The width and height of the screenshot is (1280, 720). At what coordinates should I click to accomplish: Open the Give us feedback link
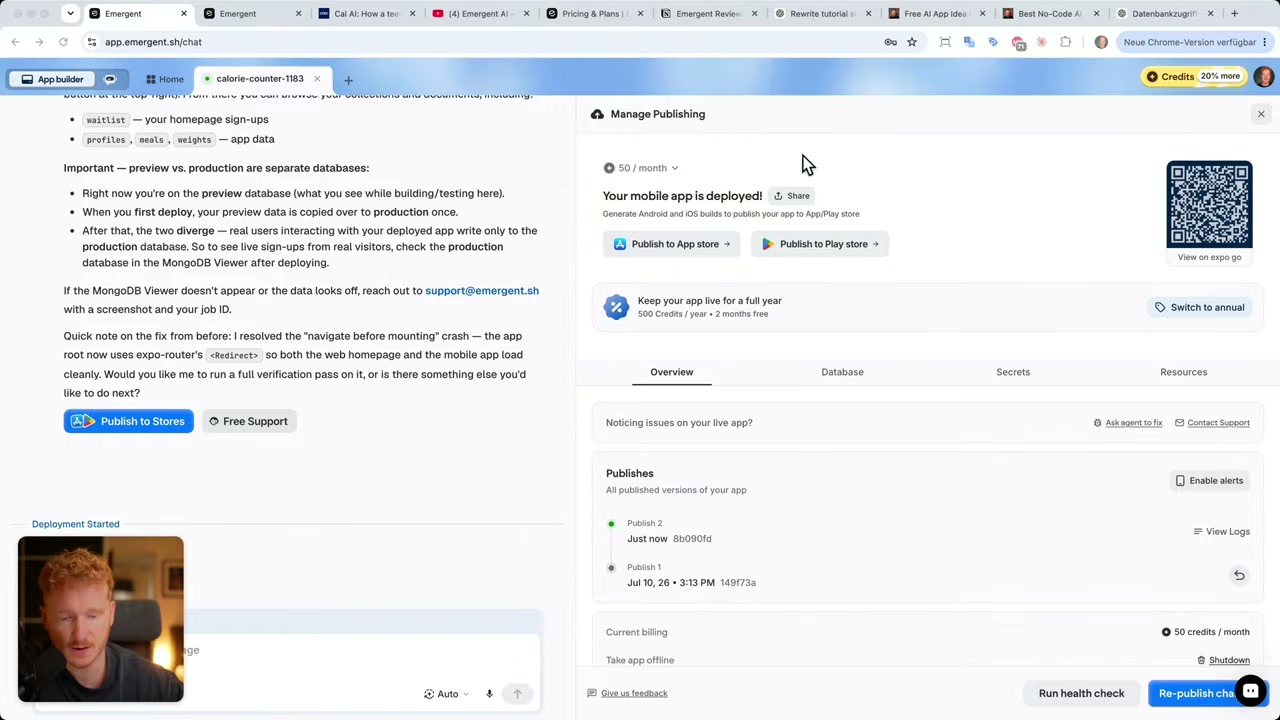627,693
